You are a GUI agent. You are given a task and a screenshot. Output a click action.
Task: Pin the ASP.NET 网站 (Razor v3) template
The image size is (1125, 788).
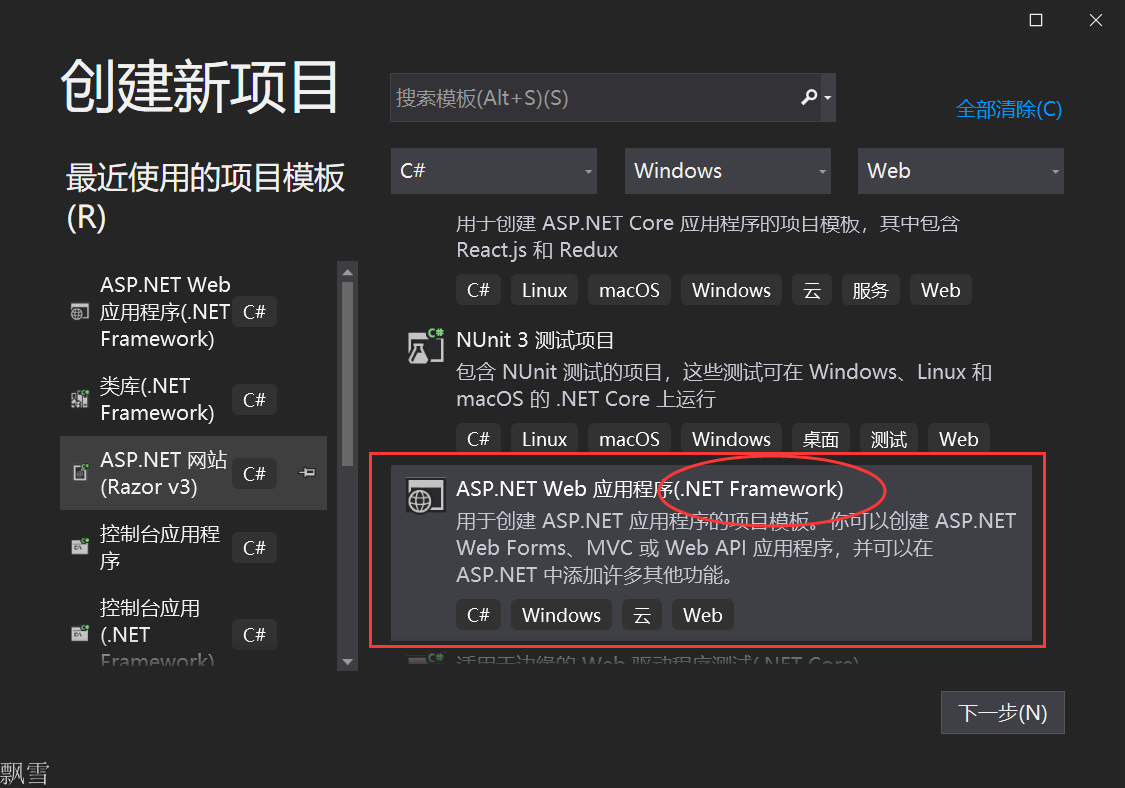point(307,472)
